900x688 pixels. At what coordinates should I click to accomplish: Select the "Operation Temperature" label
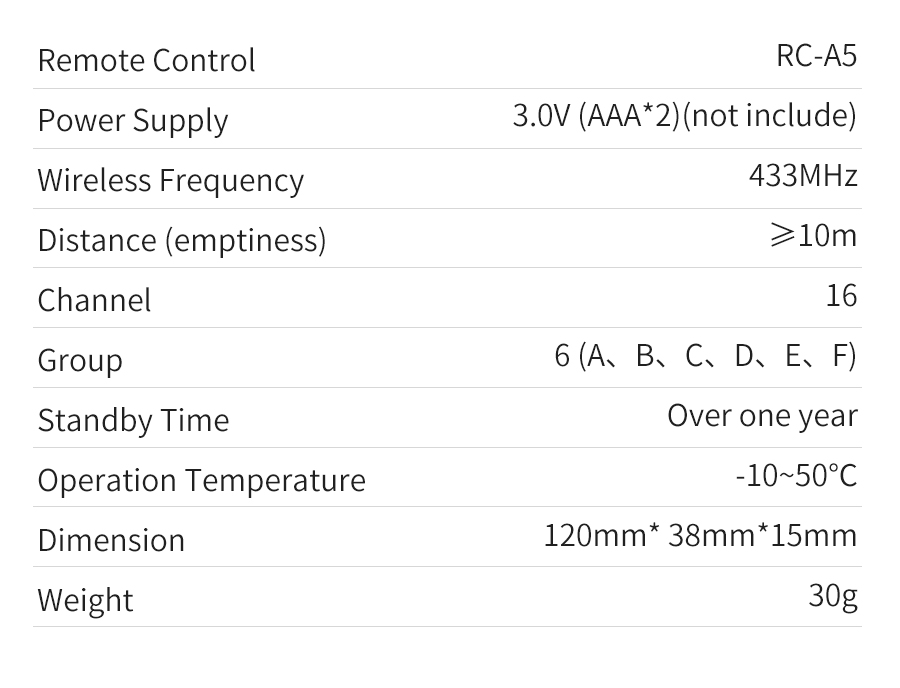point(201,480)
